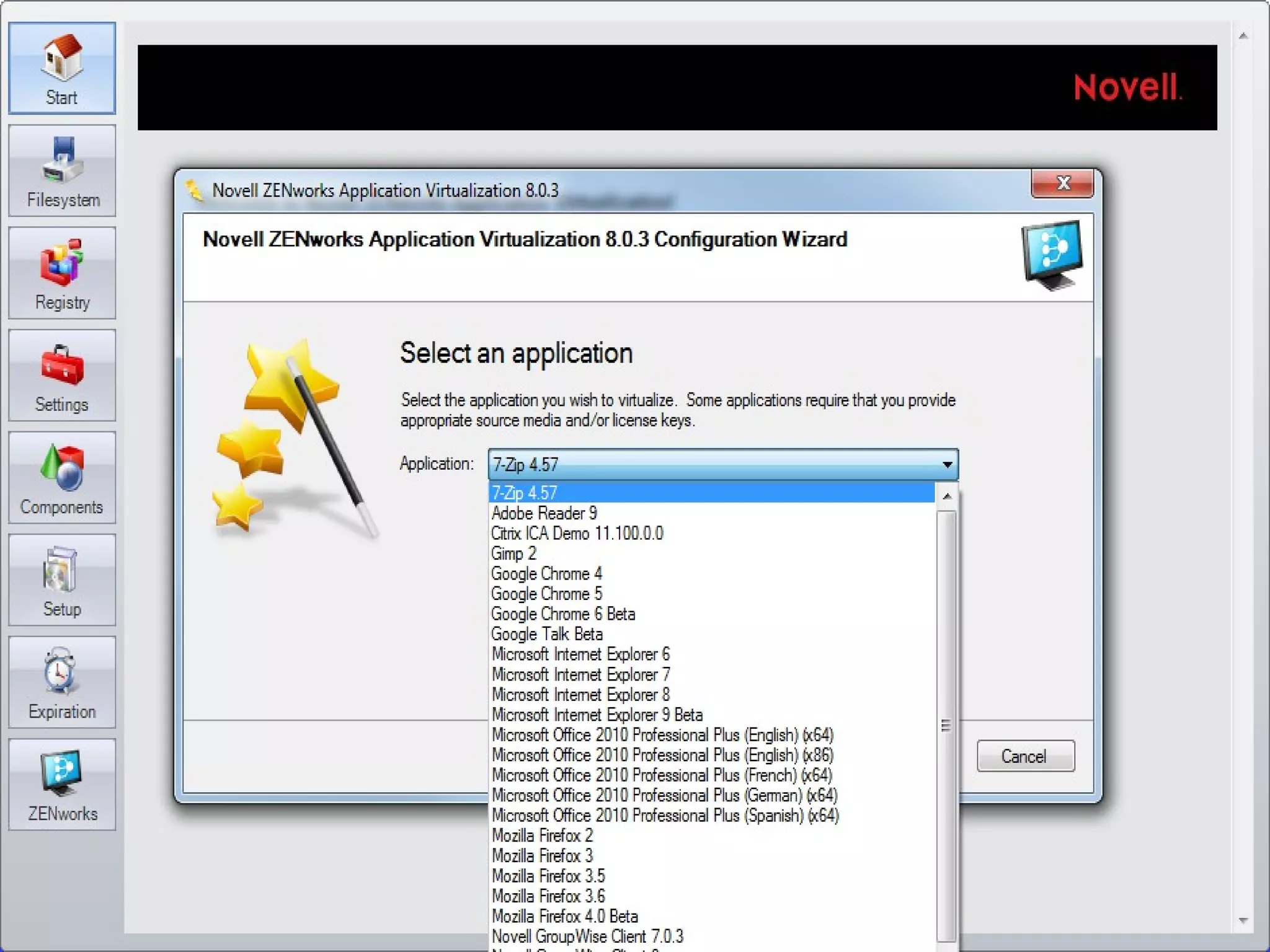Open the Filesystem panel
Viewport: 1270px width, 952px height.
tap(62, 170)
